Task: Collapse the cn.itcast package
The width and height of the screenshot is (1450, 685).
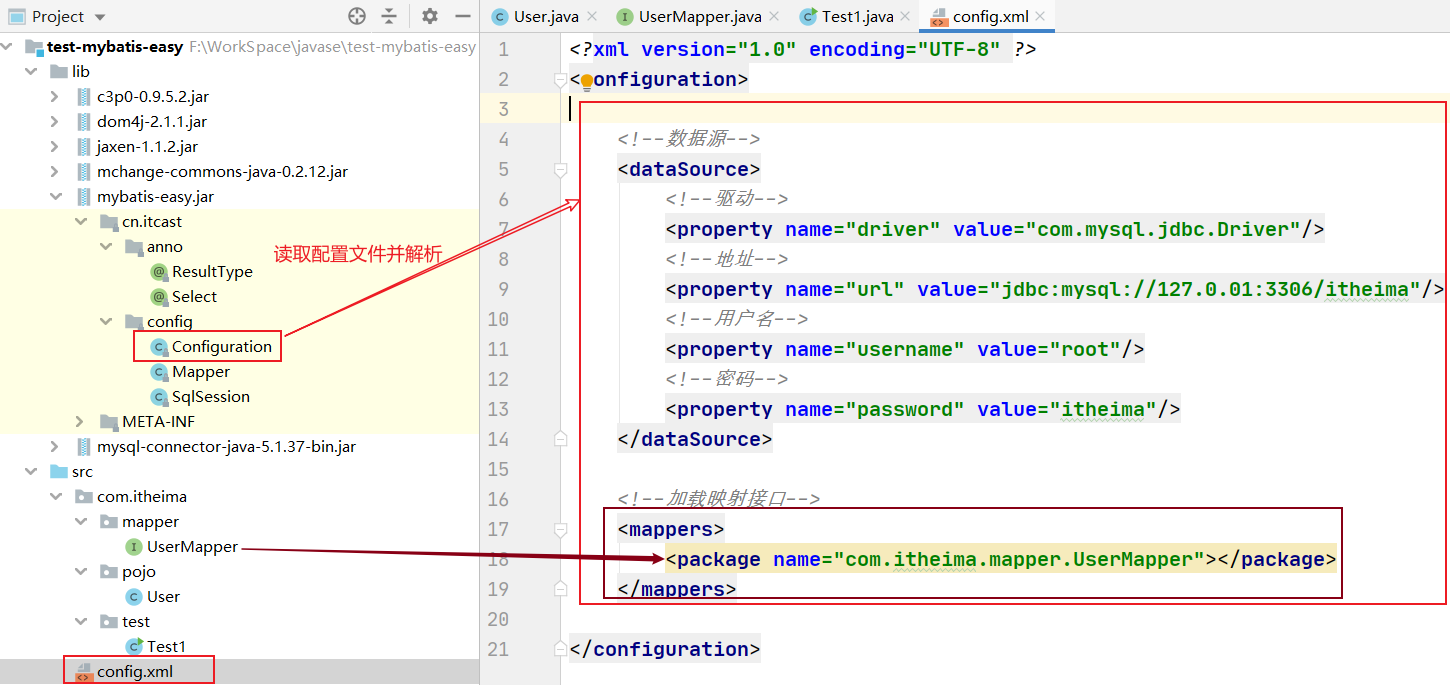Action: coord(81,221)
